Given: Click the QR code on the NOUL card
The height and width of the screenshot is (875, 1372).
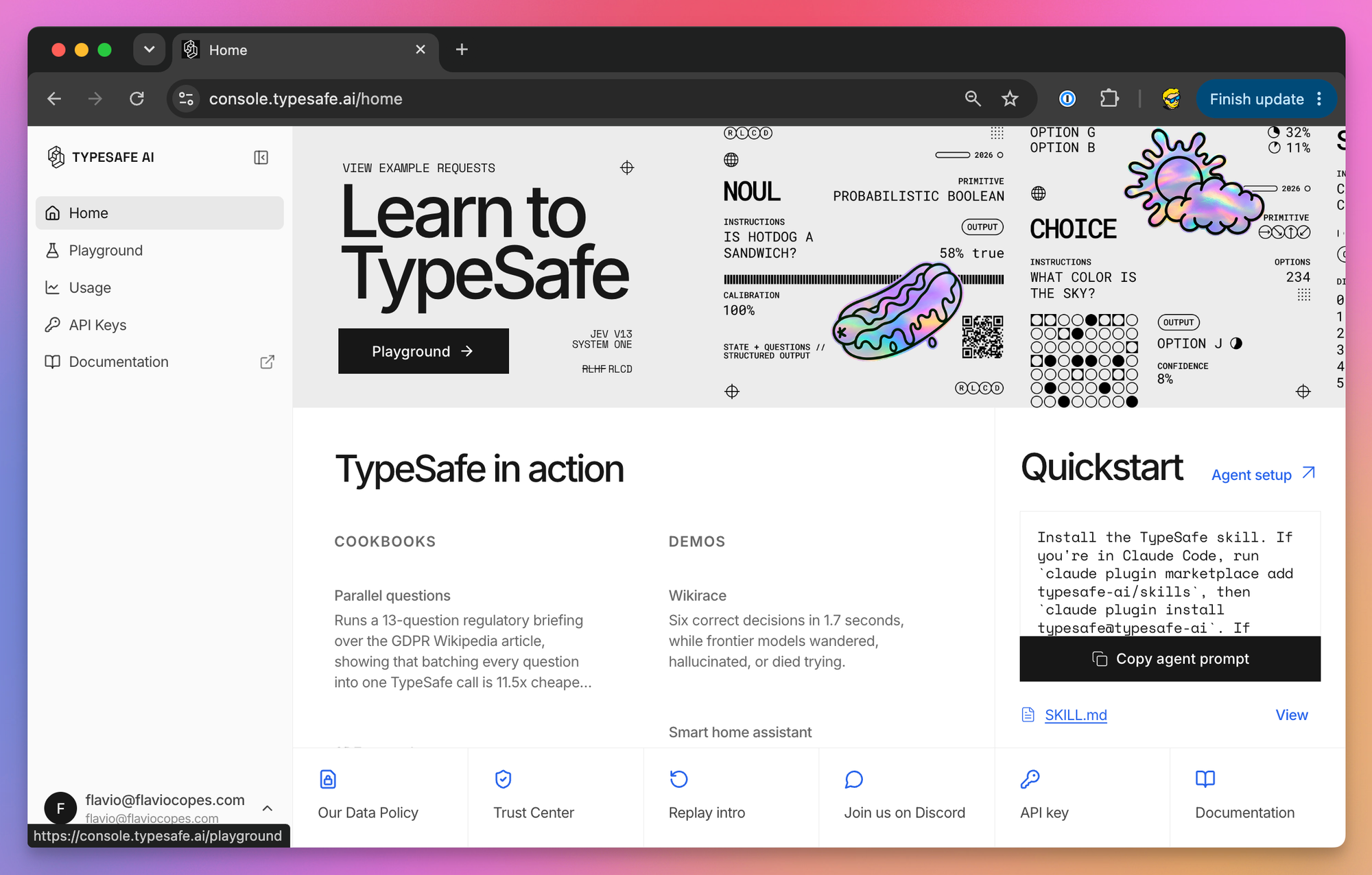Looking at the screenshot, I should 982,337.
